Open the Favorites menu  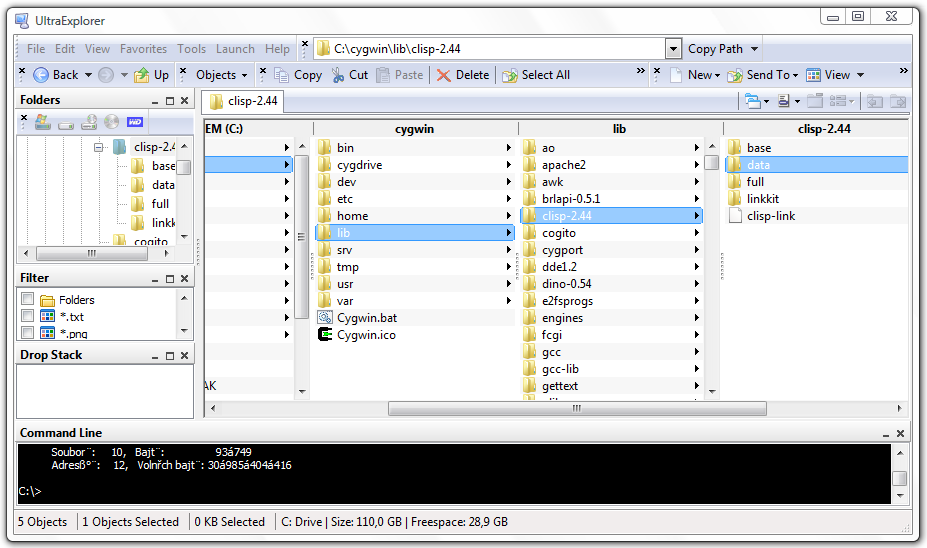click(x=143, y=49)
